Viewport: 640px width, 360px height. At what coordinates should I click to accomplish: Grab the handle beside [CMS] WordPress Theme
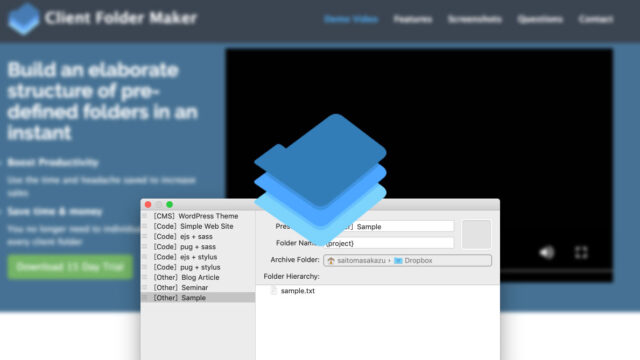[x=144, y=216]
